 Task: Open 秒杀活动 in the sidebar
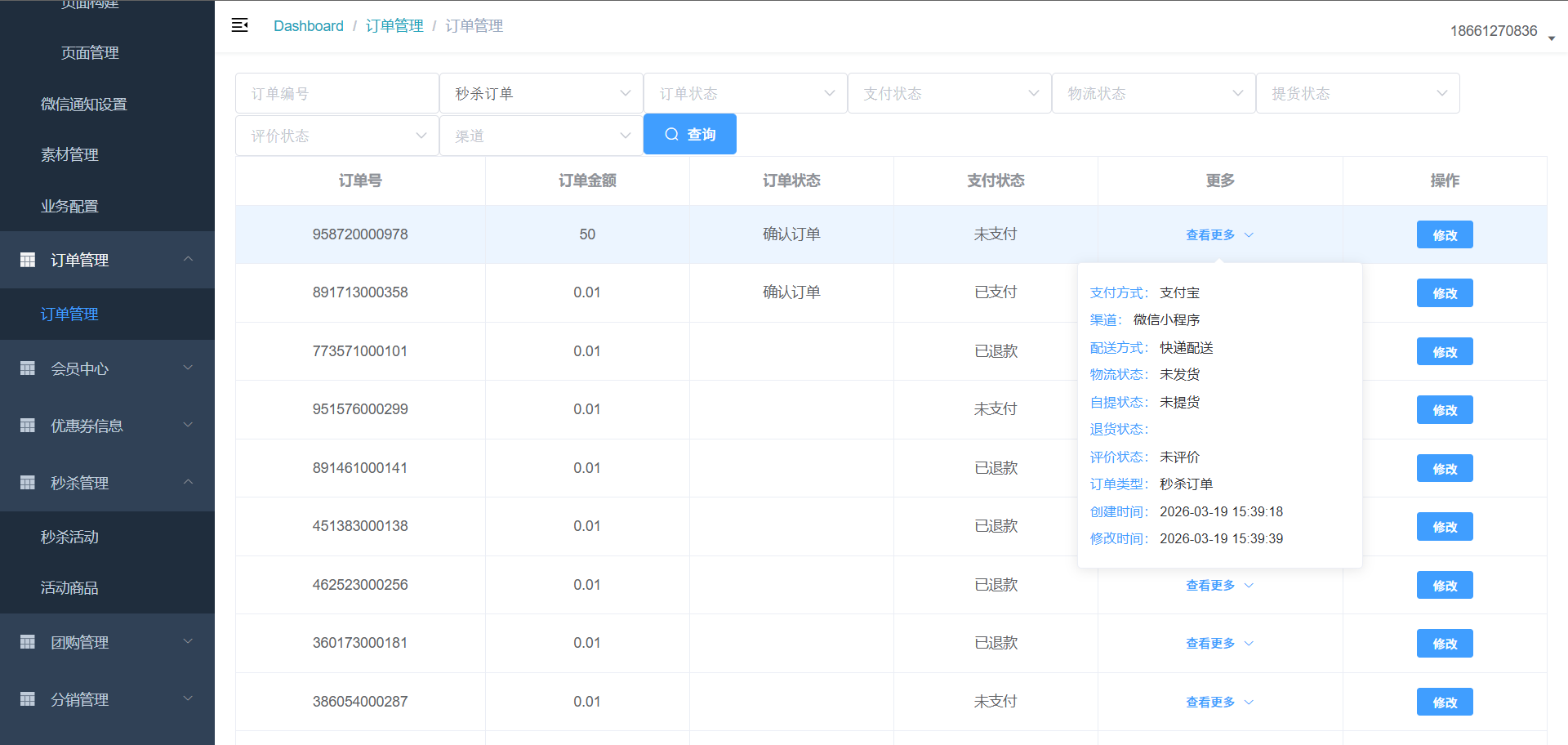tap(69, 537)
